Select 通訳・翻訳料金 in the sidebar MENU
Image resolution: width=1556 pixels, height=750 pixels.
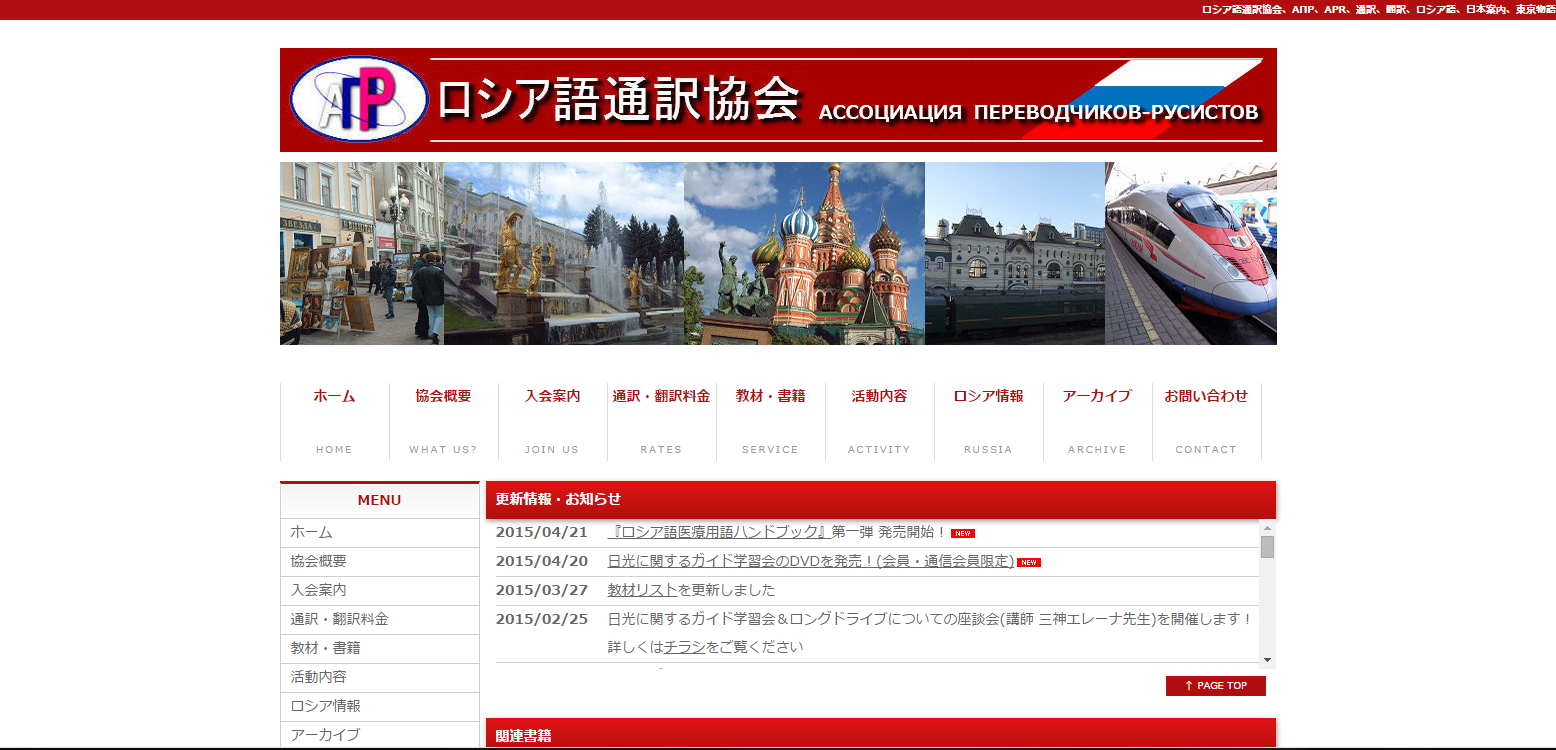pyautogui.click(x=380, y=620)
